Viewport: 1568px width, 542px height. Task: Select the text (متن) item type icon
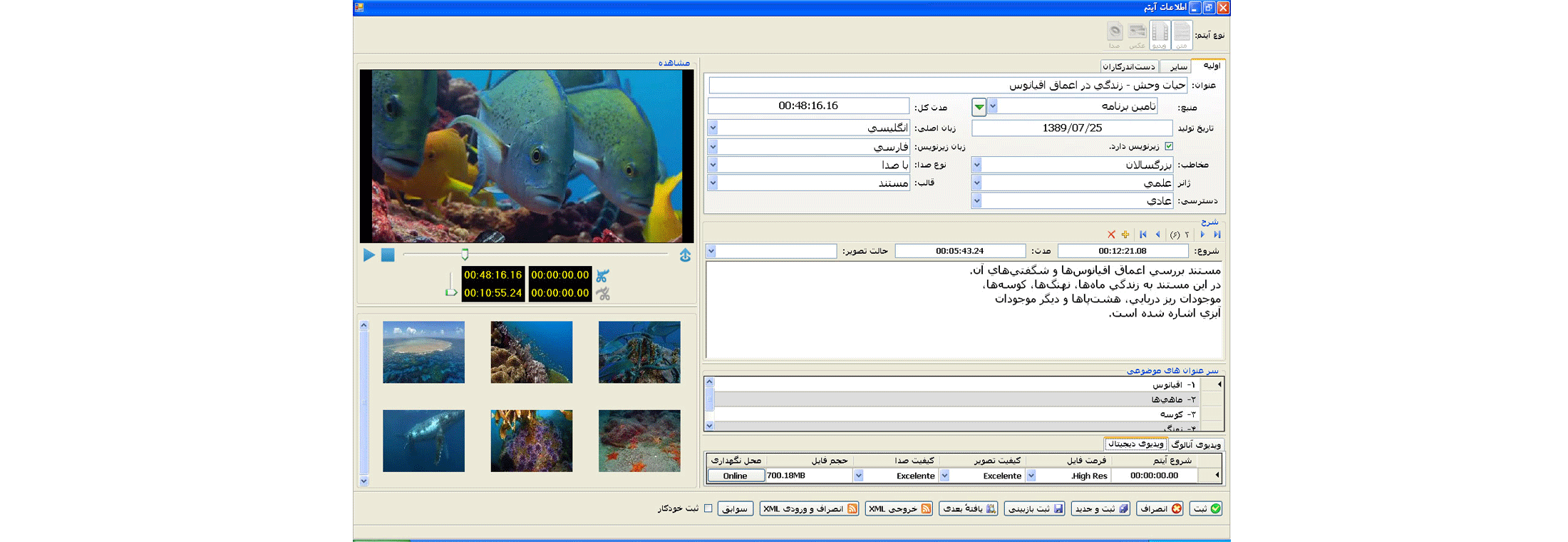pyautogui.click(x=1182, y=35)
